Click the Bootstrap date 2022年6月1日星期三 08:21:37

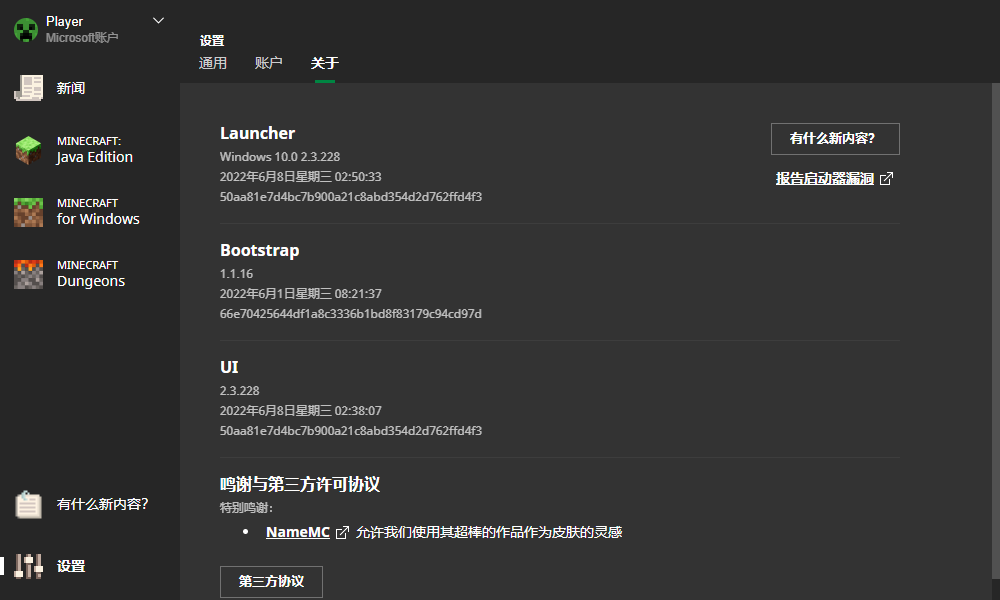[x=300, y=294]
